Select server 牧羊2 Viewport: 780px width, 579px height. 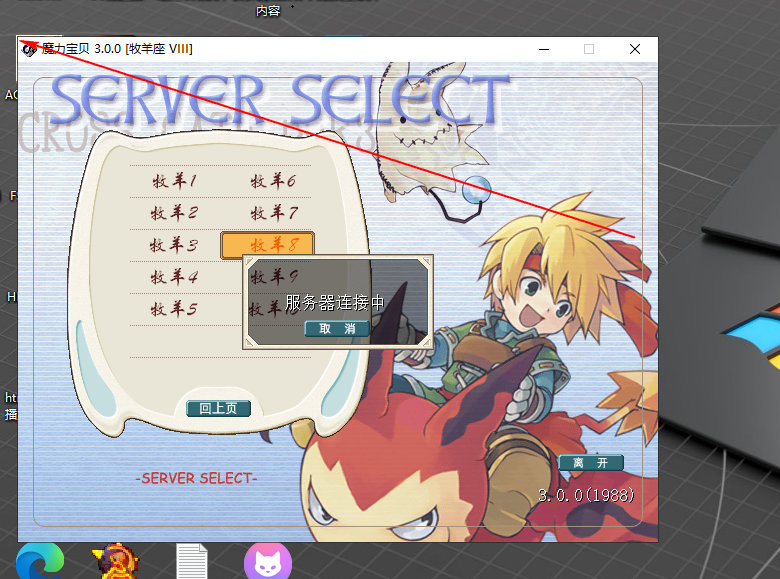(174, 213)
